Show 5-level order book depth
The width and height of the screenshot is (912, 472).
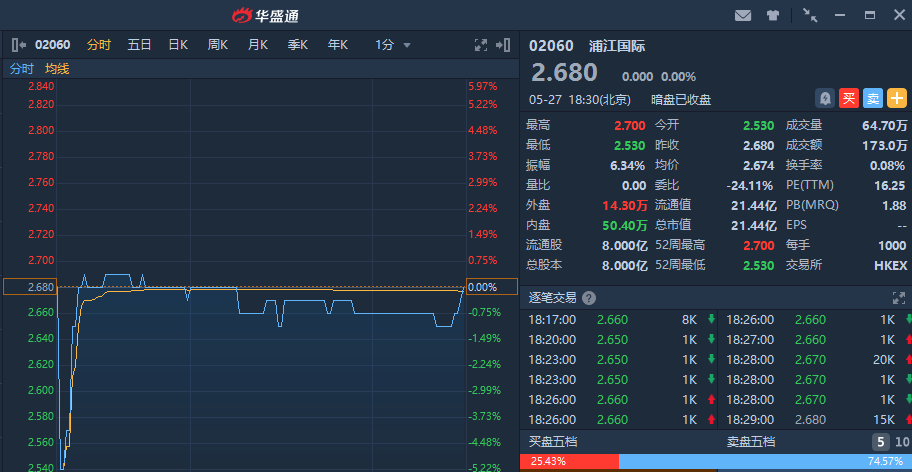(x=881, y=442)
